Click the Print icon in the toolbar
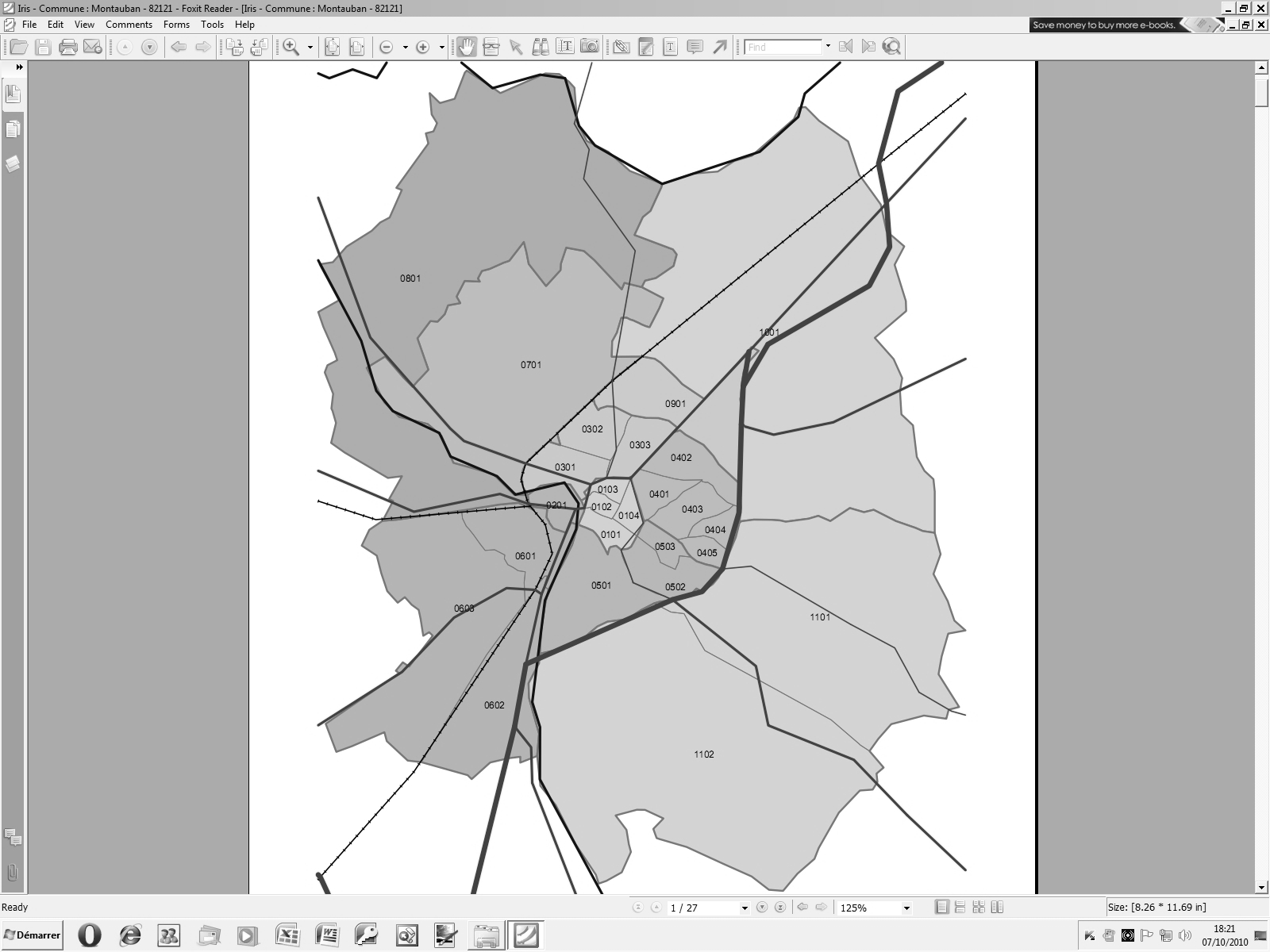The height and width of the screenshot is (952, 1270). tap(68, 47)
